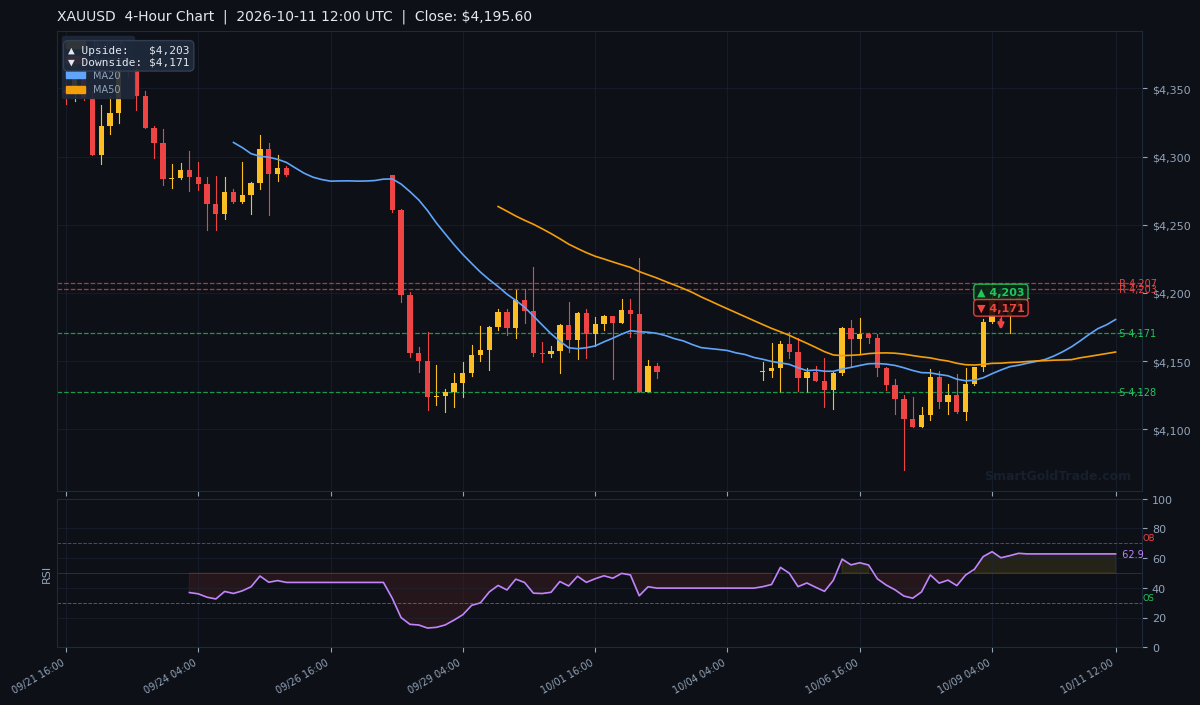
Task: Click the blue MA20 legend swatch
Action: pyautogui.click(x=76, y=75)
